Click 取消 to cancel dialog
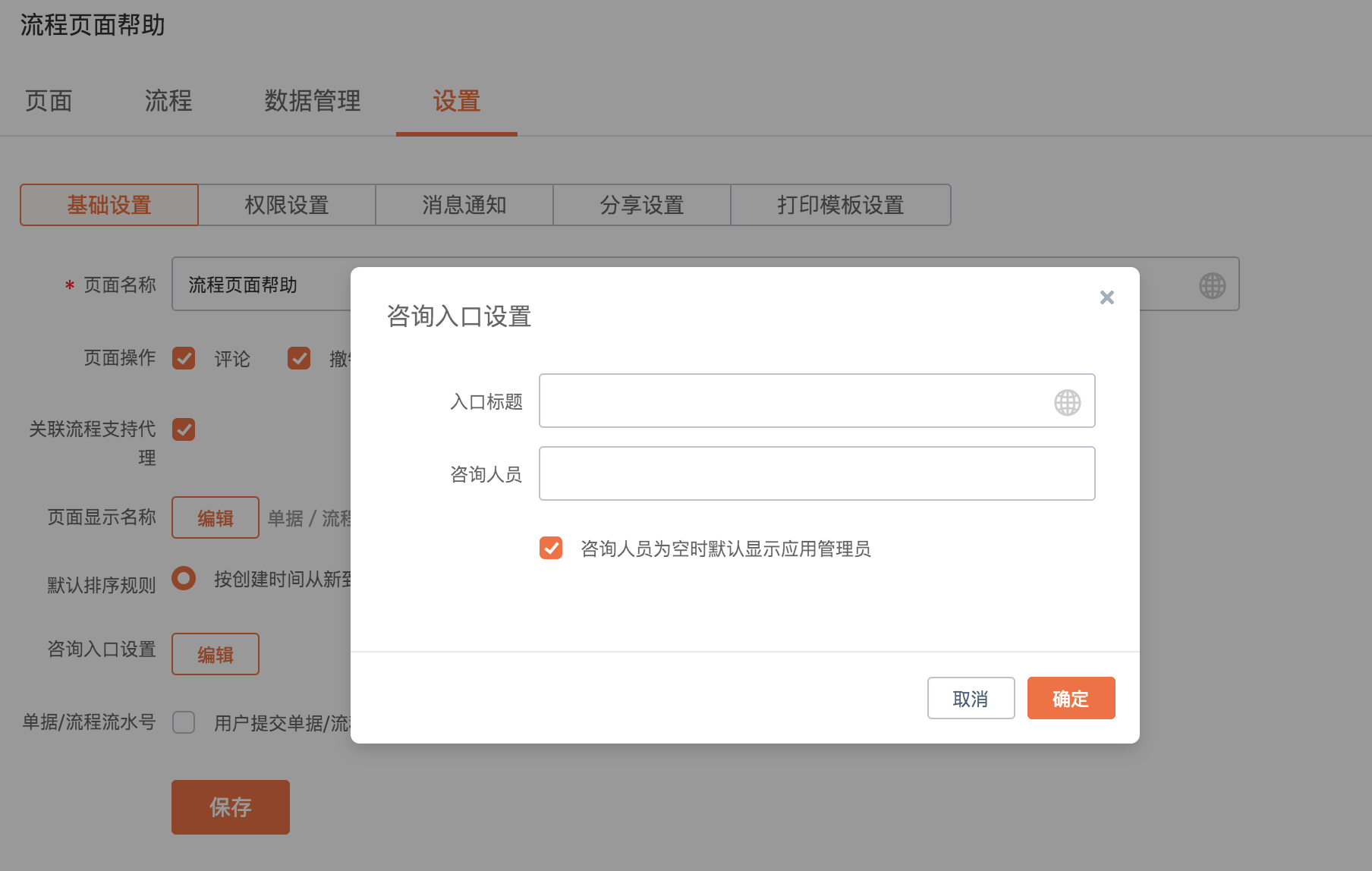Viewport: 1372px width, 871px height. pos(971,698)
